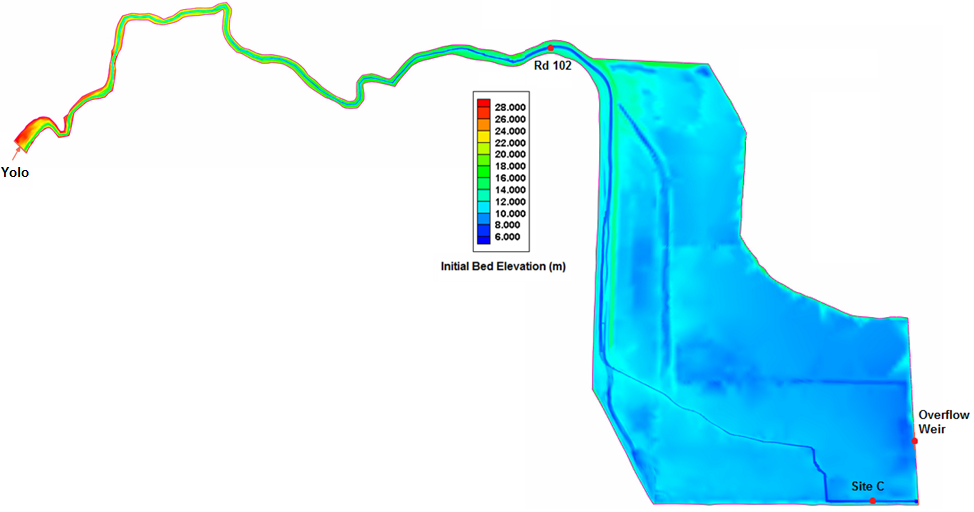Click the red marker at Rd 102
Screen dimensions: 974x512
pos(550,48)
